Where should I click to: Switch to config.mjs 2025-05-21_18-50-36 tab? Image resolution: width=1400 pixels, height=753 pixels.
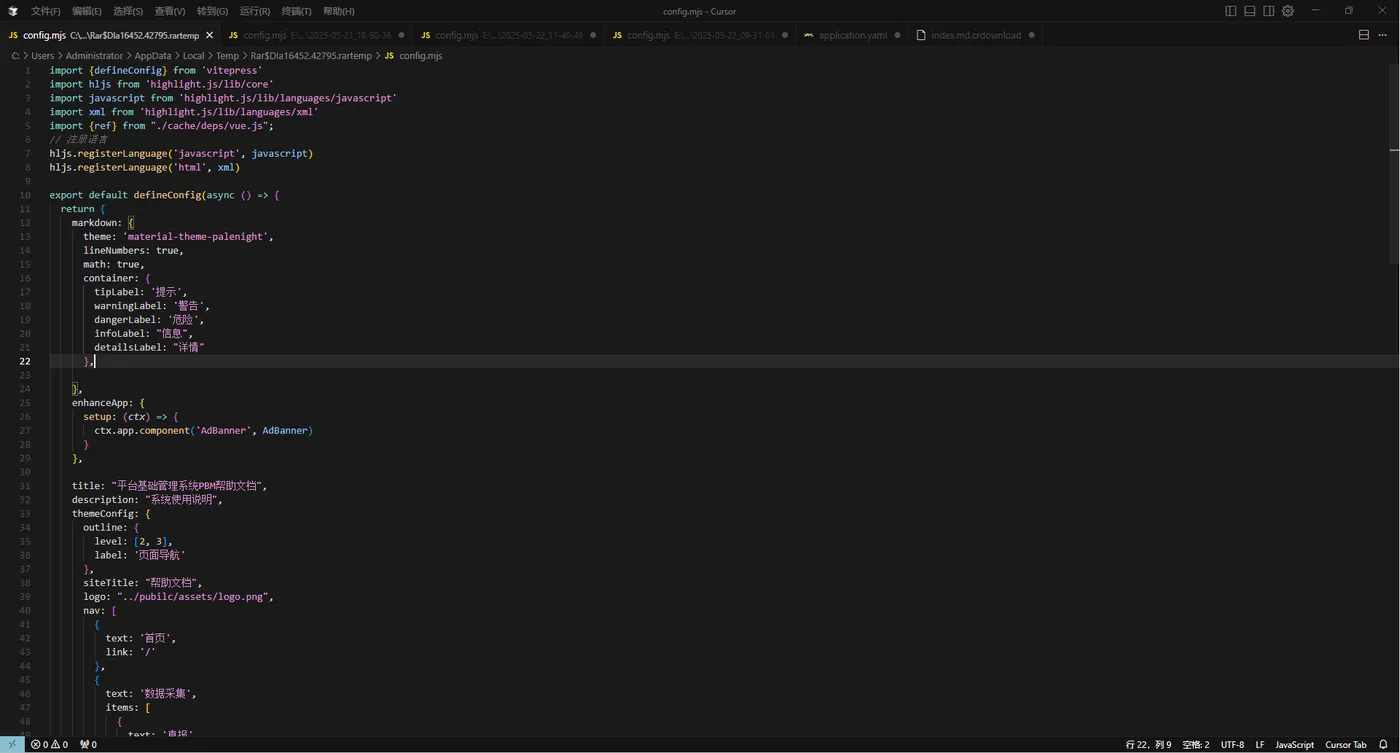(317, 35)
